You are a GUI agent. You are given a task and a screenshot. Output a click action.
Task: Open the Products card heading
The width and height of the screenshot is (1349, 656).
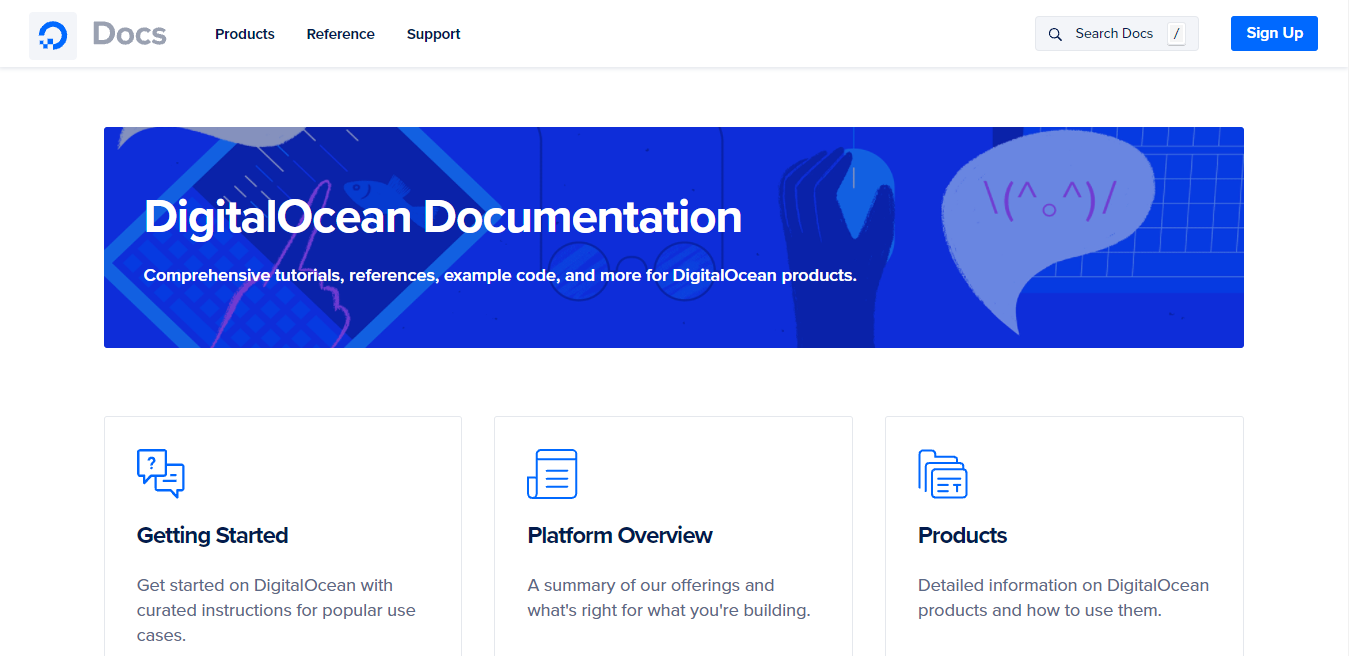[x=963, y=535]
